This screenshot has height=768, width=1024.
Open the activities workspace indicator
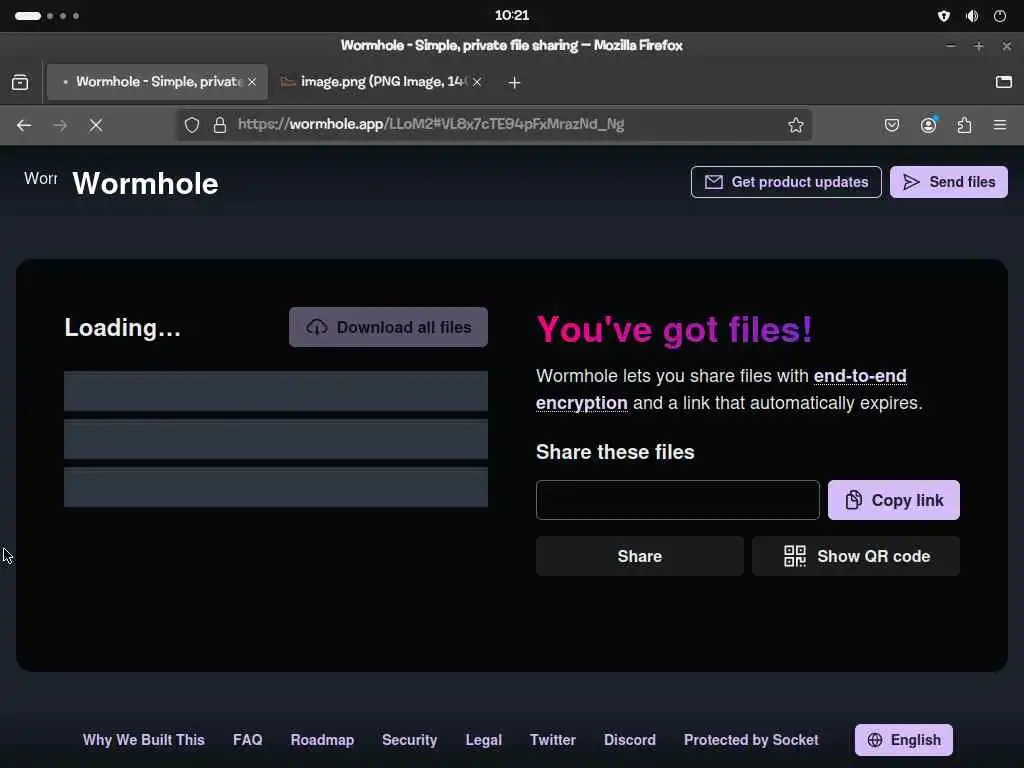click(47, 16)
